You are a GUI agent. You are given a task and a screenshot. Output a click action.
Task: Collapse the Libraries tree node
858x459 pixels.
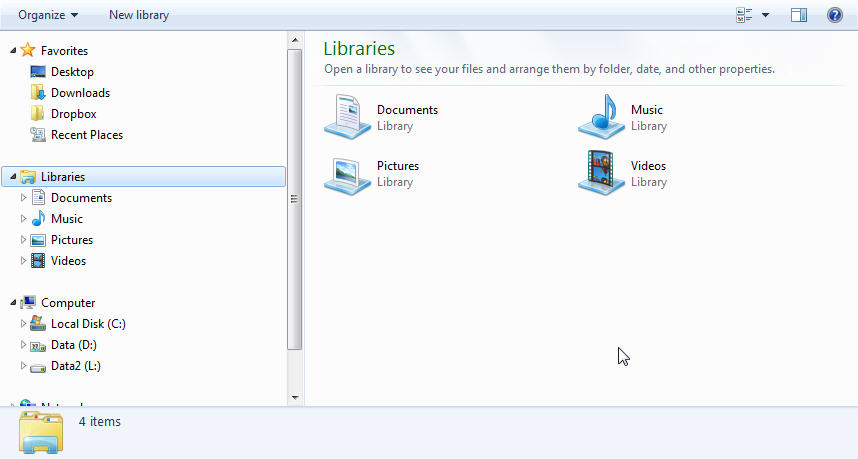point(13,177)
